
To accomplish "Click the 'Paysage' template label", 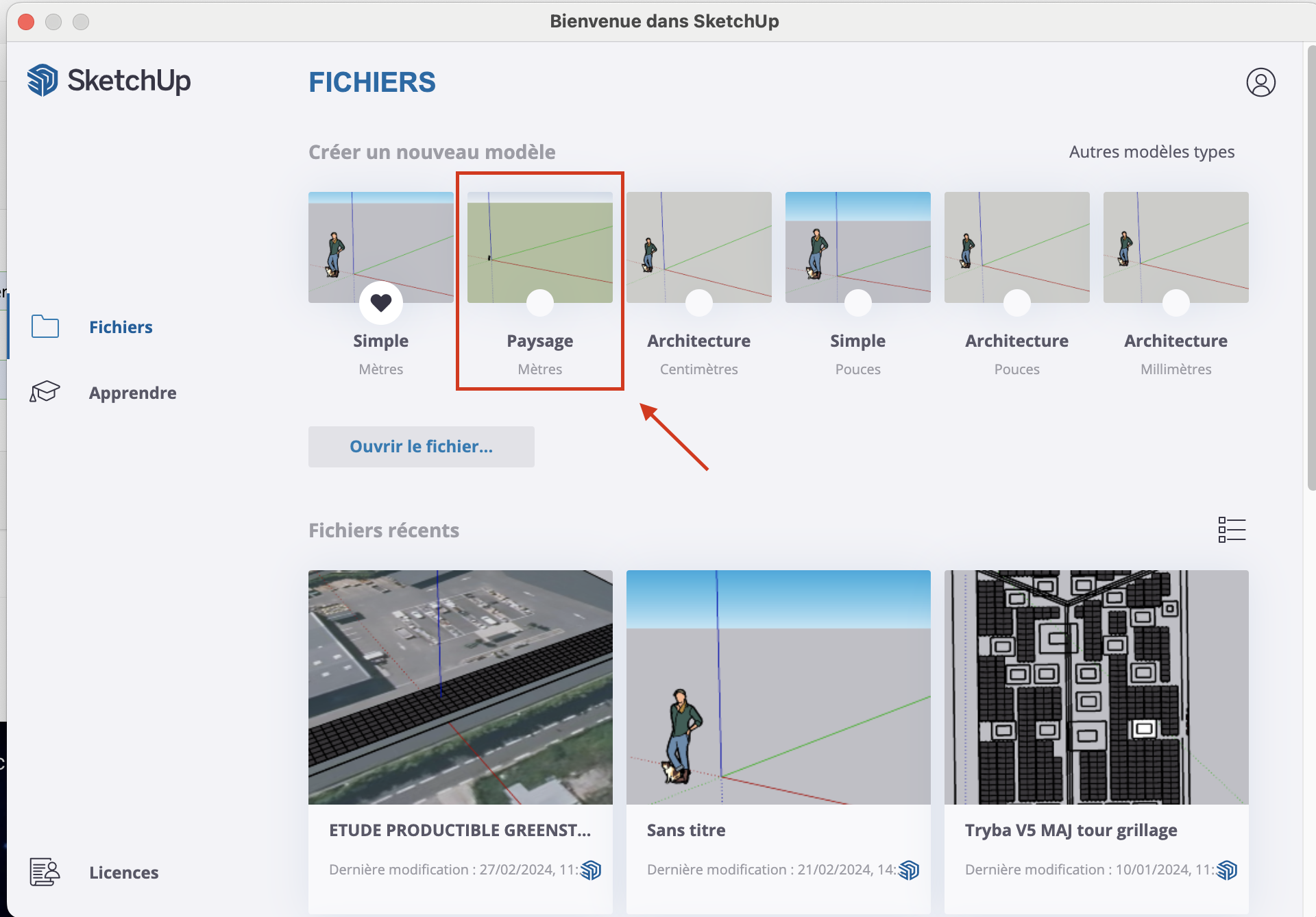I will tap(540, 341).
